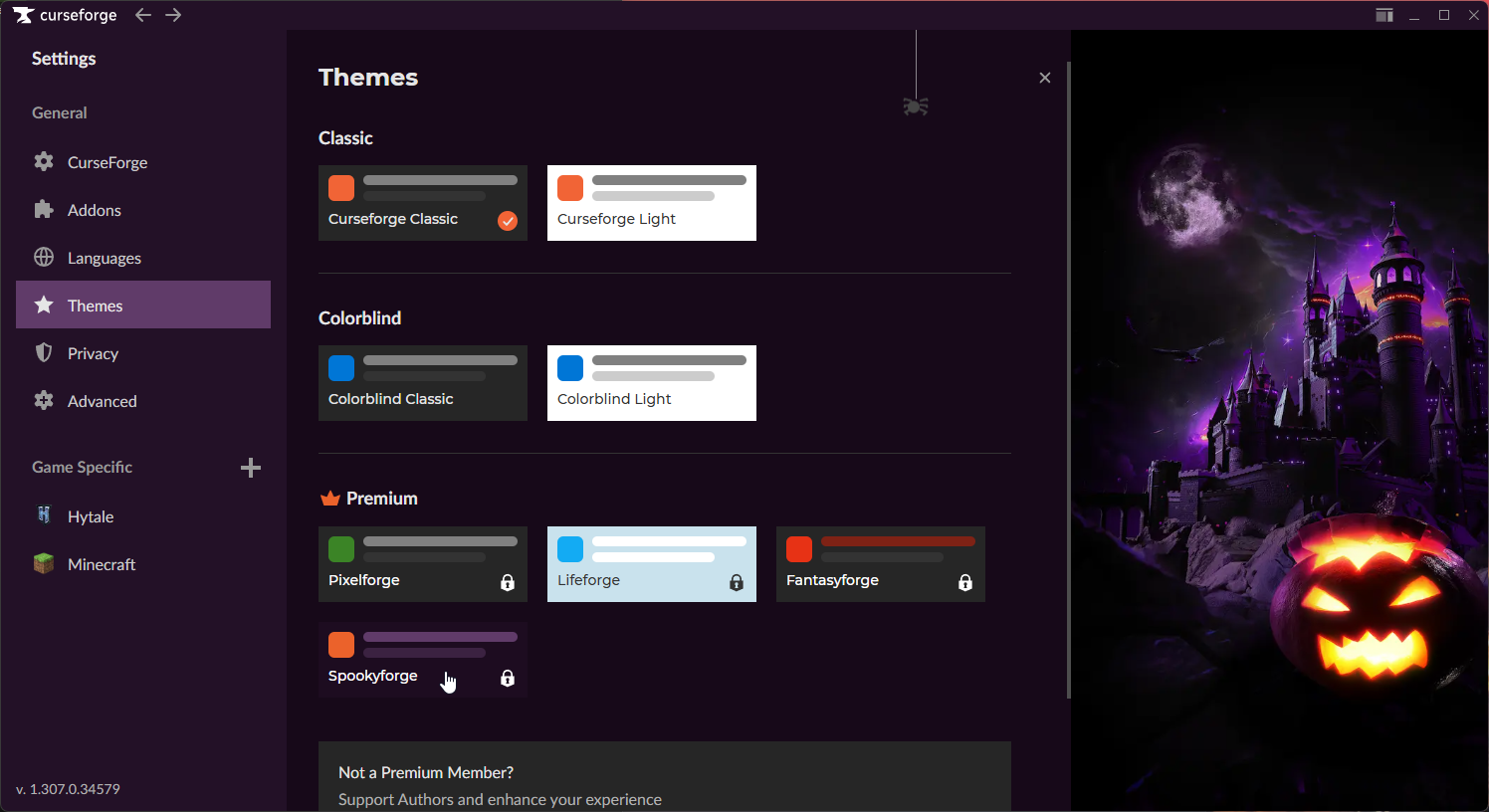The height and width of the screenshot is (812, 1489).
Task: Click the Addons puzzle piece icon
Action: coord(44,209)
